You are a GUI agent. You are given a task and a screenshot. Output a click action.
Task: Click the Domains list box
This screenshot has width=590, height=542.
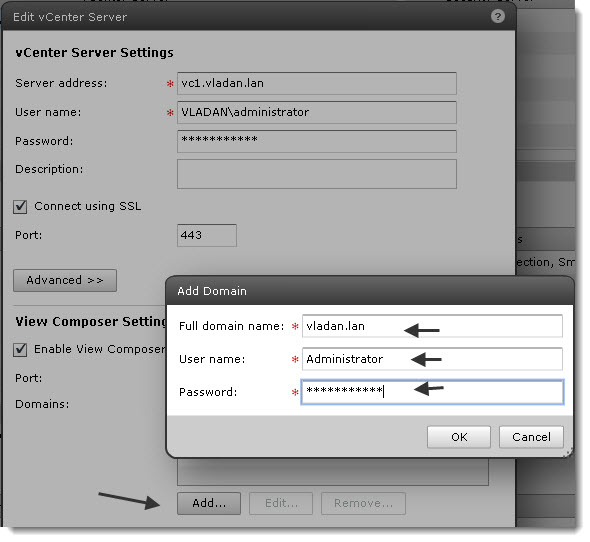(333, 471)
